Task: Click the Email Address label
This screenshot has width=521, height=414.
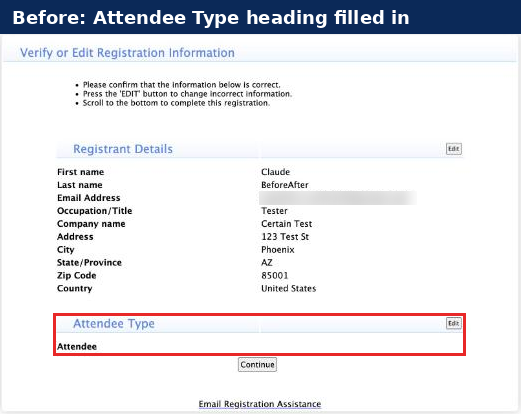Action: 89,198
